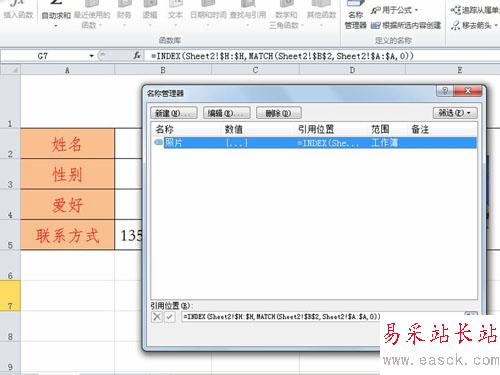Select row 7 header

tap(10, 296)
